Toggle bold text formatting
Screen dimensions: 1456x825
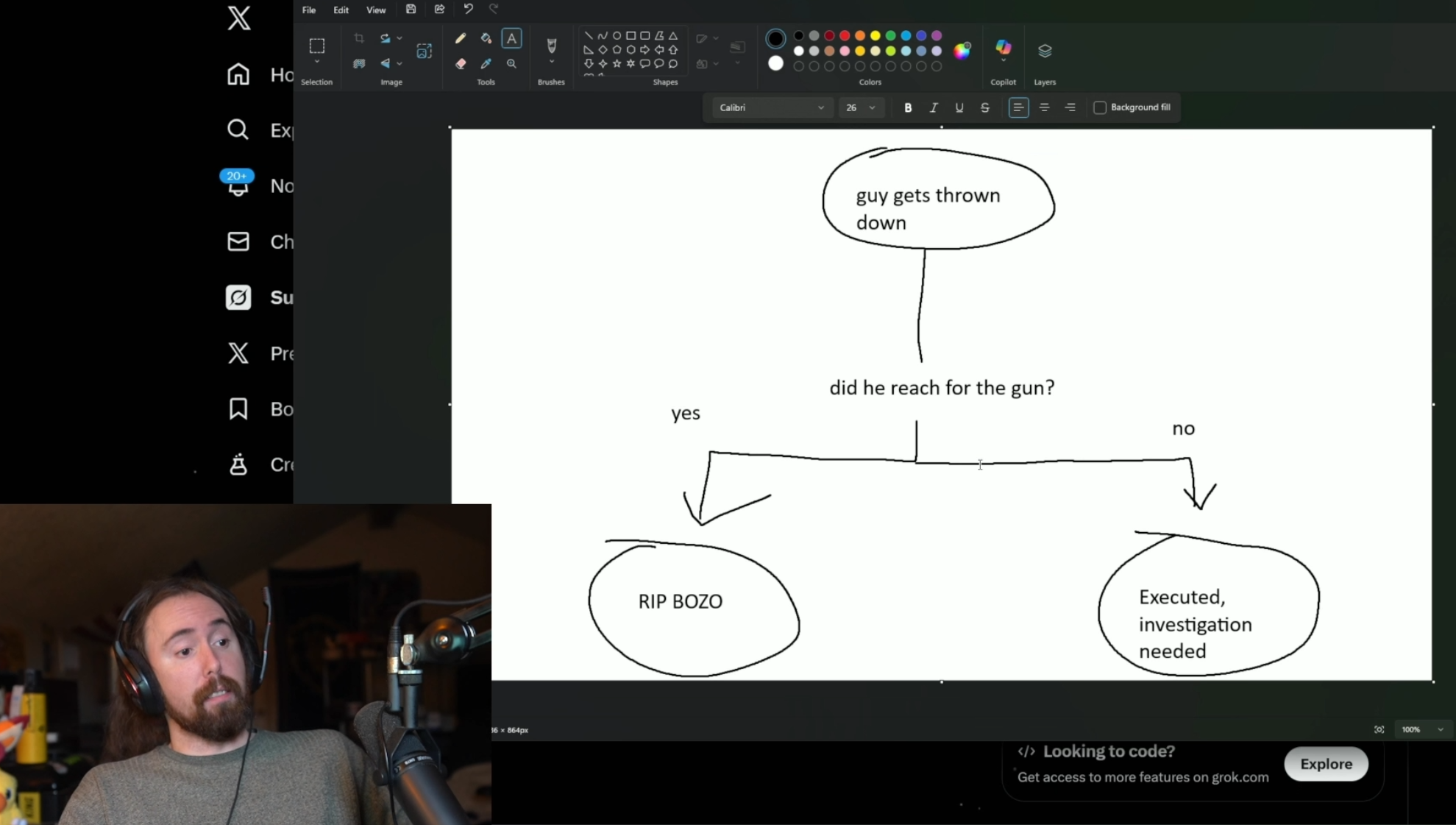click(908, 107)
